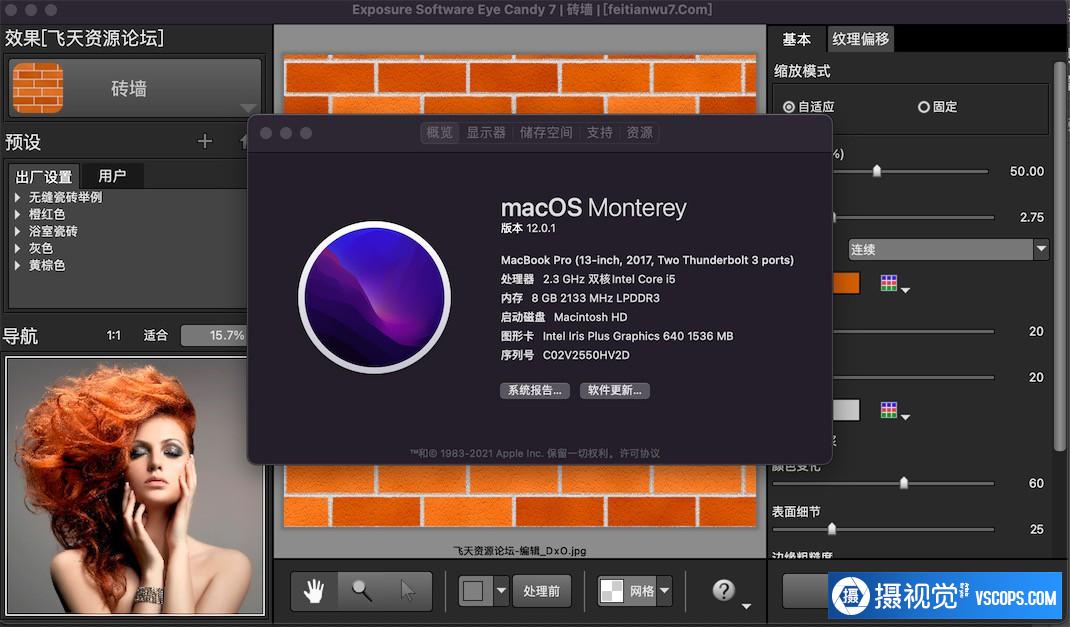1070x627 pixels.
Task: Open the 支持 tab in About window
Action: (x=600, y=132)
